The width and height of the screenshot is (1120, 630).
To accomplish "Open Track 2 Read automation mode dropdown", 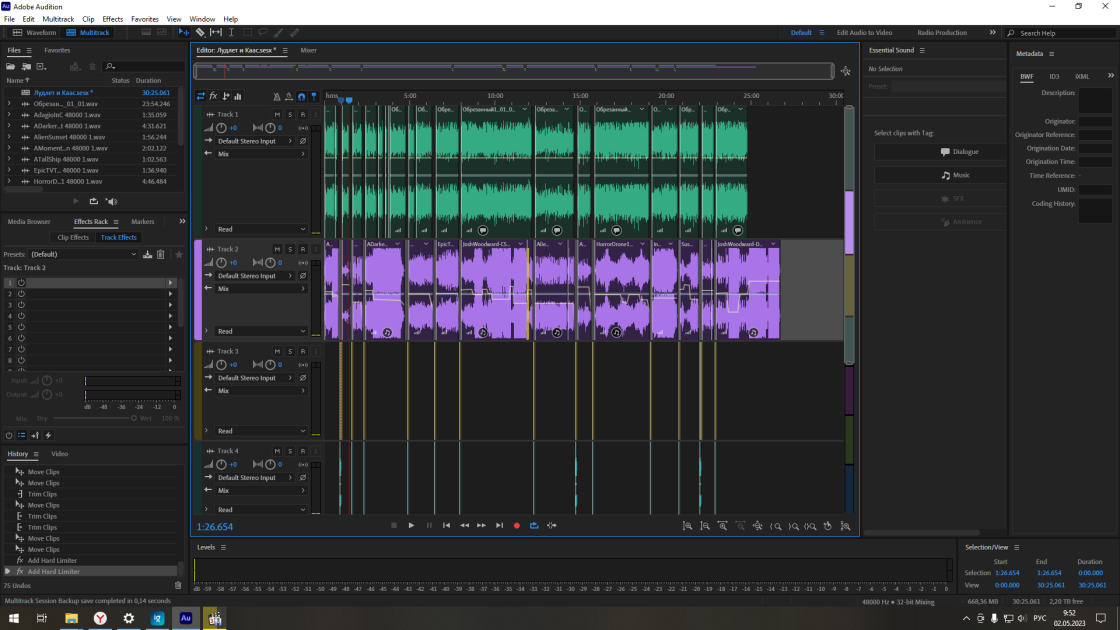I will 261,331.
